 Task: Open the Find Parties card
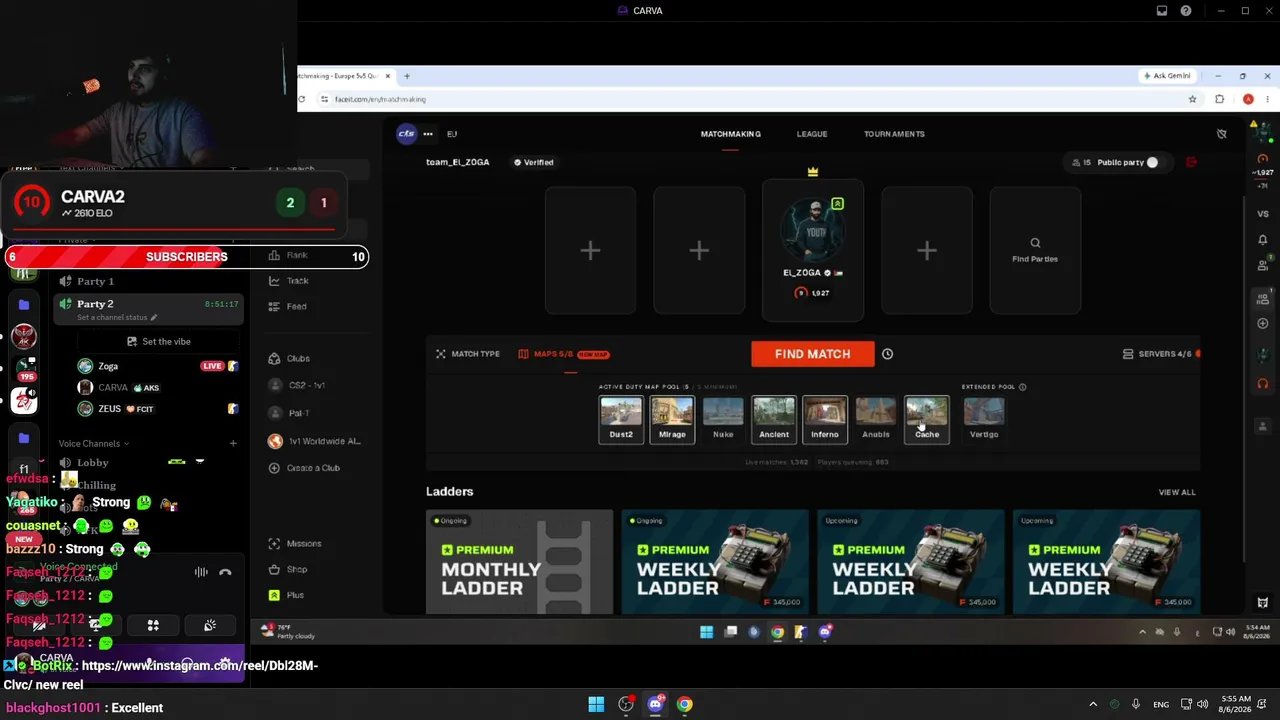click(1035, 250)
